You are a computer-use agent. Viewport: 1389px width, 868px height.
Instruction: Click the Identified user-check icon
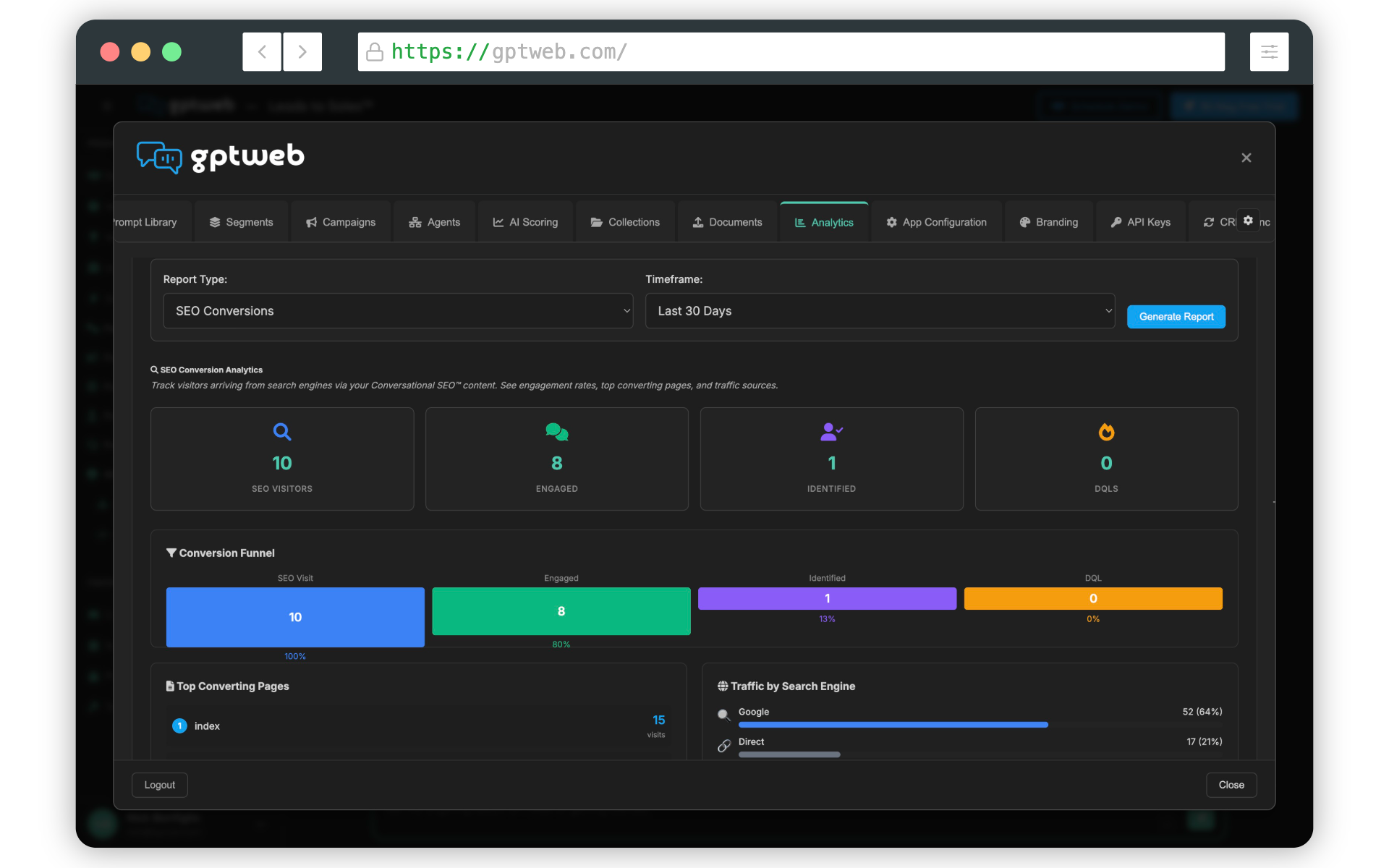click(x=831, y=432)
